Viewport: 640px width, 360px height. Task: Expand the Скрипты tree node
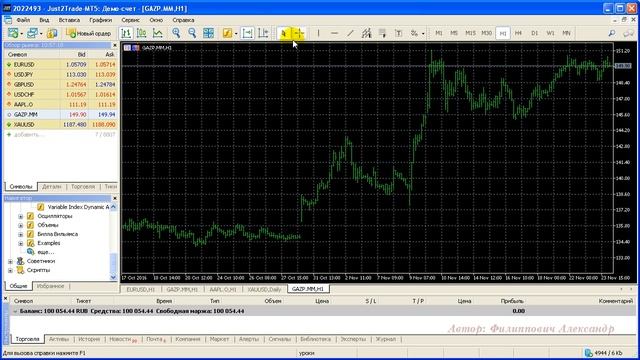point(10,270)
